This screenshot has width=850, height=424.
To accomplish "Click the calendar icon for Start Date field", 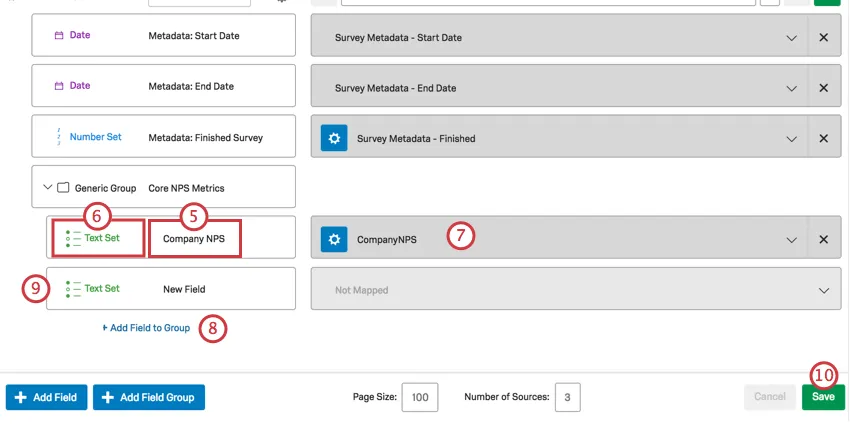I will (59, 36).
